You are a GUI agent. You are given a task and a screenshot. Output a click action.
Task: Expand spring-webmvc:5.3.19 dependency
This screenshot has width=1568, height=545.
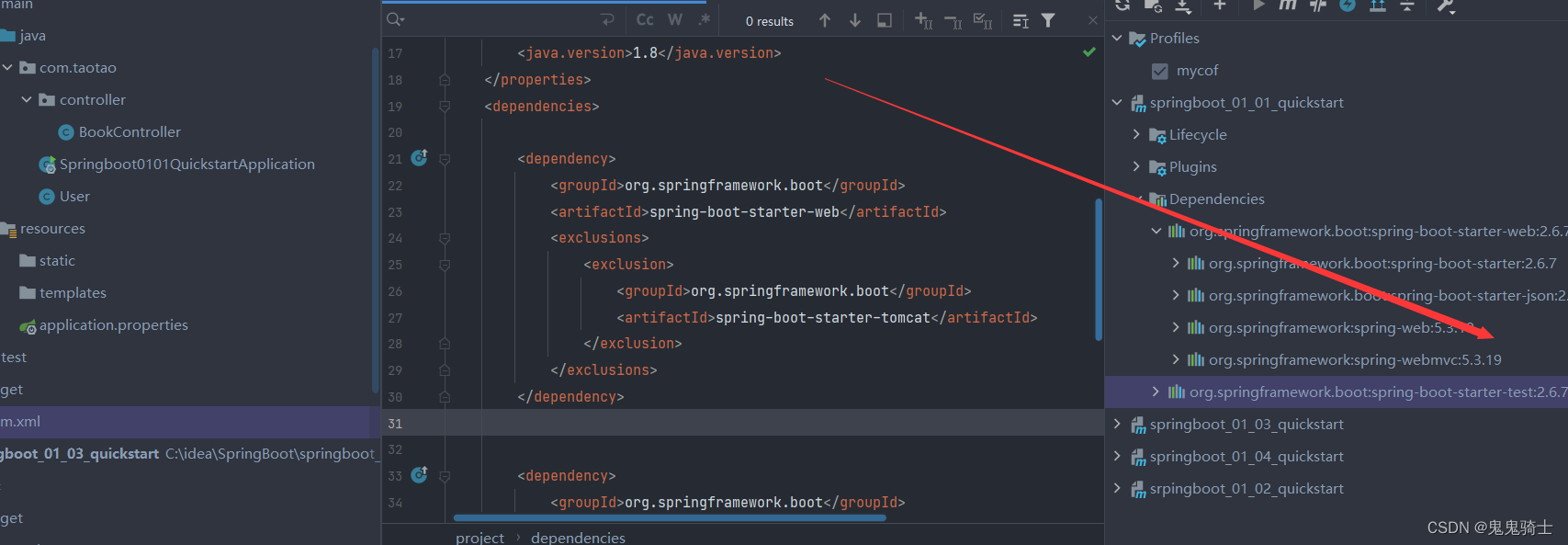[x=1176, y=360]
